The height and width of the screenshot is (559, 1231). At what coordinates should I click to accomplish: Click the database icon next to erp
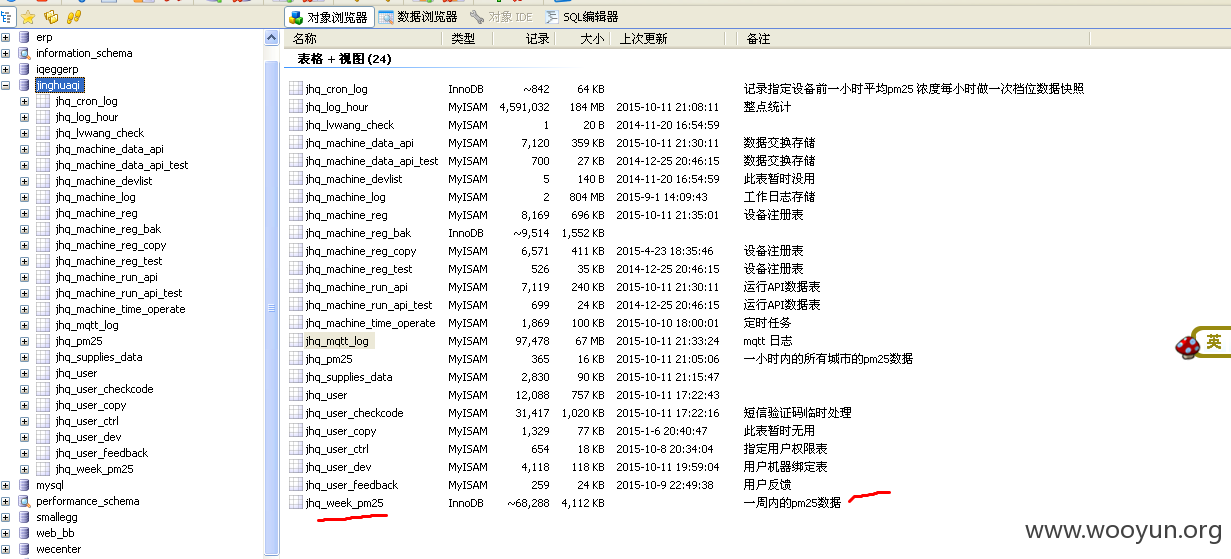(x=25, y=37)
